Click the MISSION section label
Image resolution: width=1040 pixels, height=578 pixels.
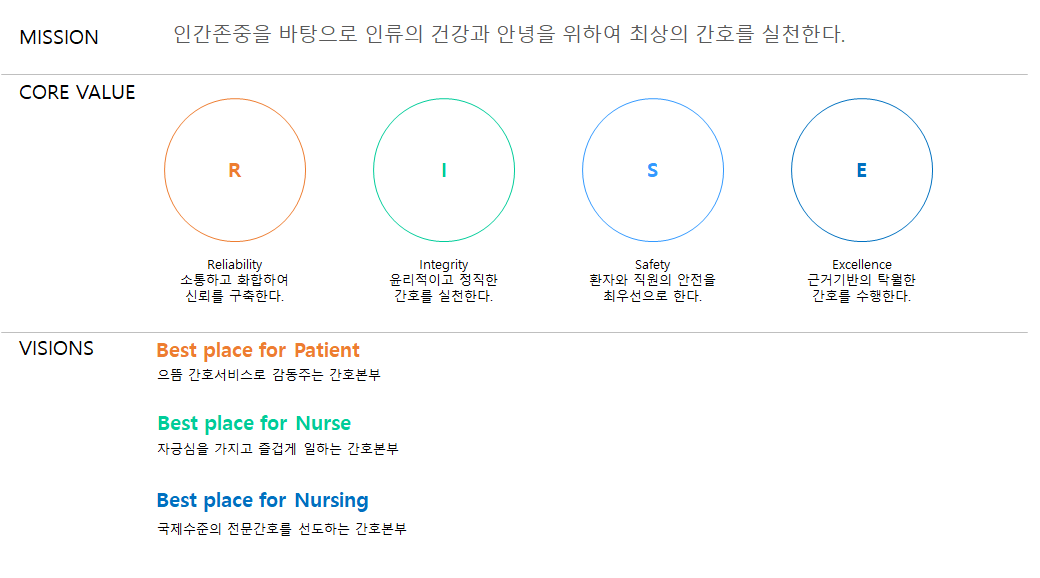tap(59, 37)
